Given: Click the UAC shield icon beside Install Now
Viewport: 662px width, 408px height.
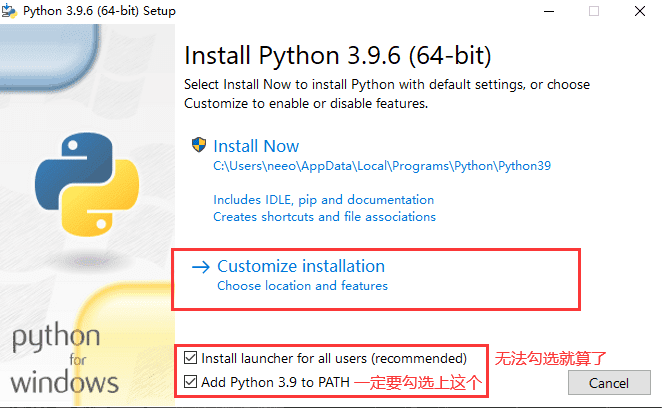Looking at the screenshot, I should tap(199, 145).
